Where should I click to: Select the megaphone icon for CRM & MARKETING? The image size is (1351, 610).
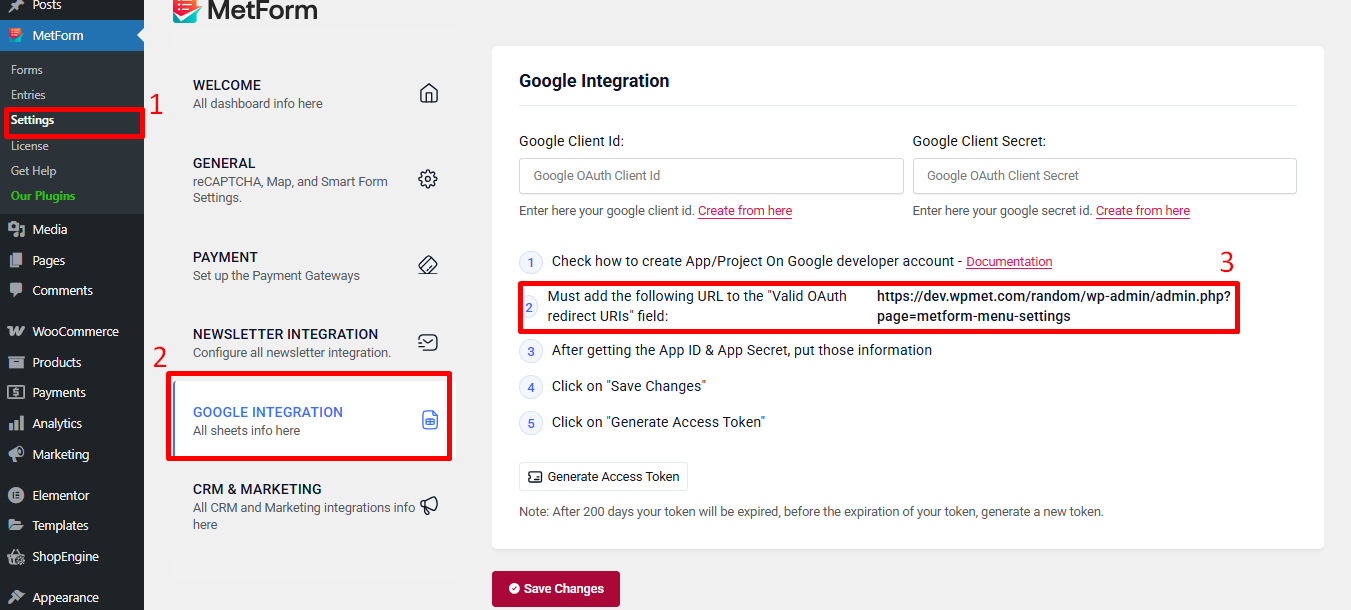(x=429, y=505)
